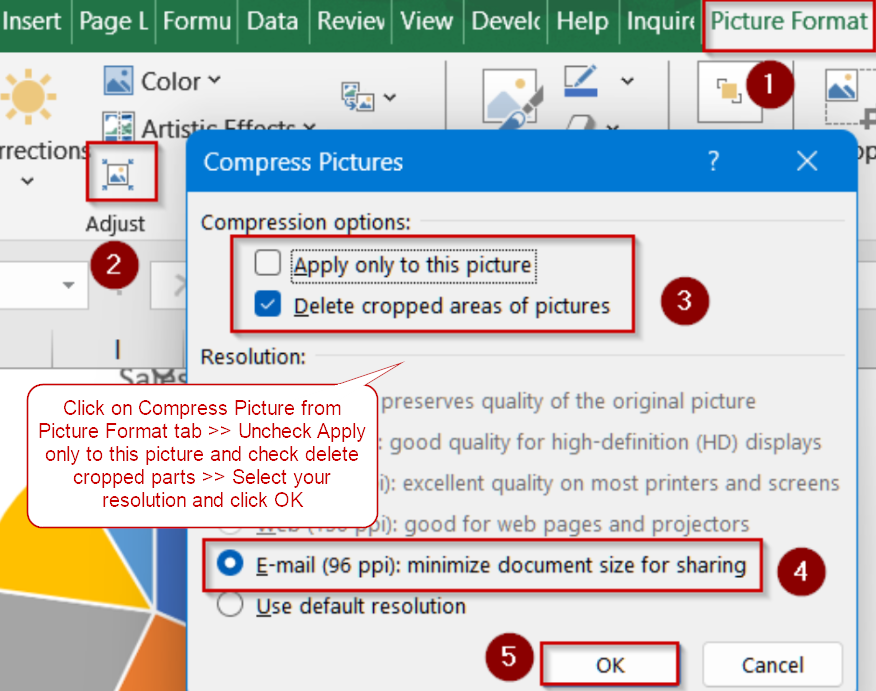
Task: Expand the Corrections dropdown chevron
Action: click(x=27, y=181)
